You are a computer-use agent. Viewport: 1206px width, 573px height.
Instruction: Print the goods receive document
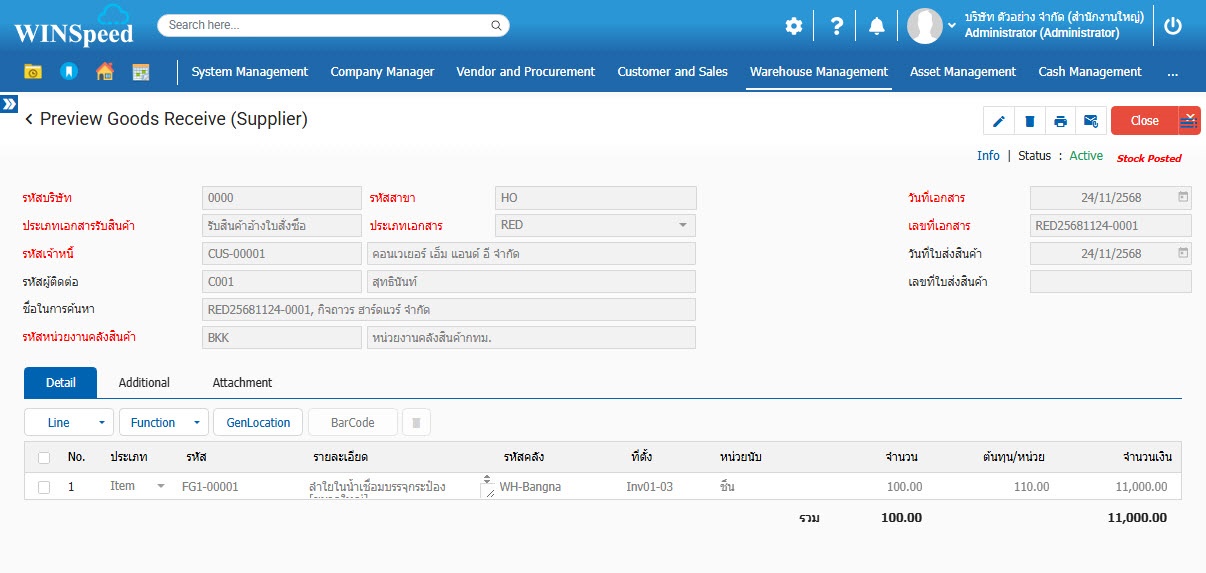tap(1060, 121)
